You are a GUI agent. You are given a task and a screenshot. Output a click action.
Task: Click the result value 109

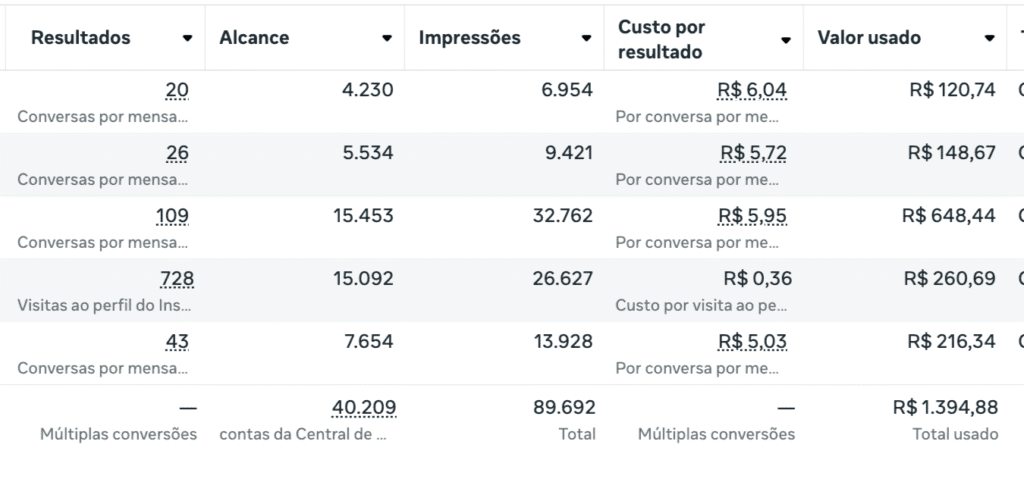click(172, 216)
